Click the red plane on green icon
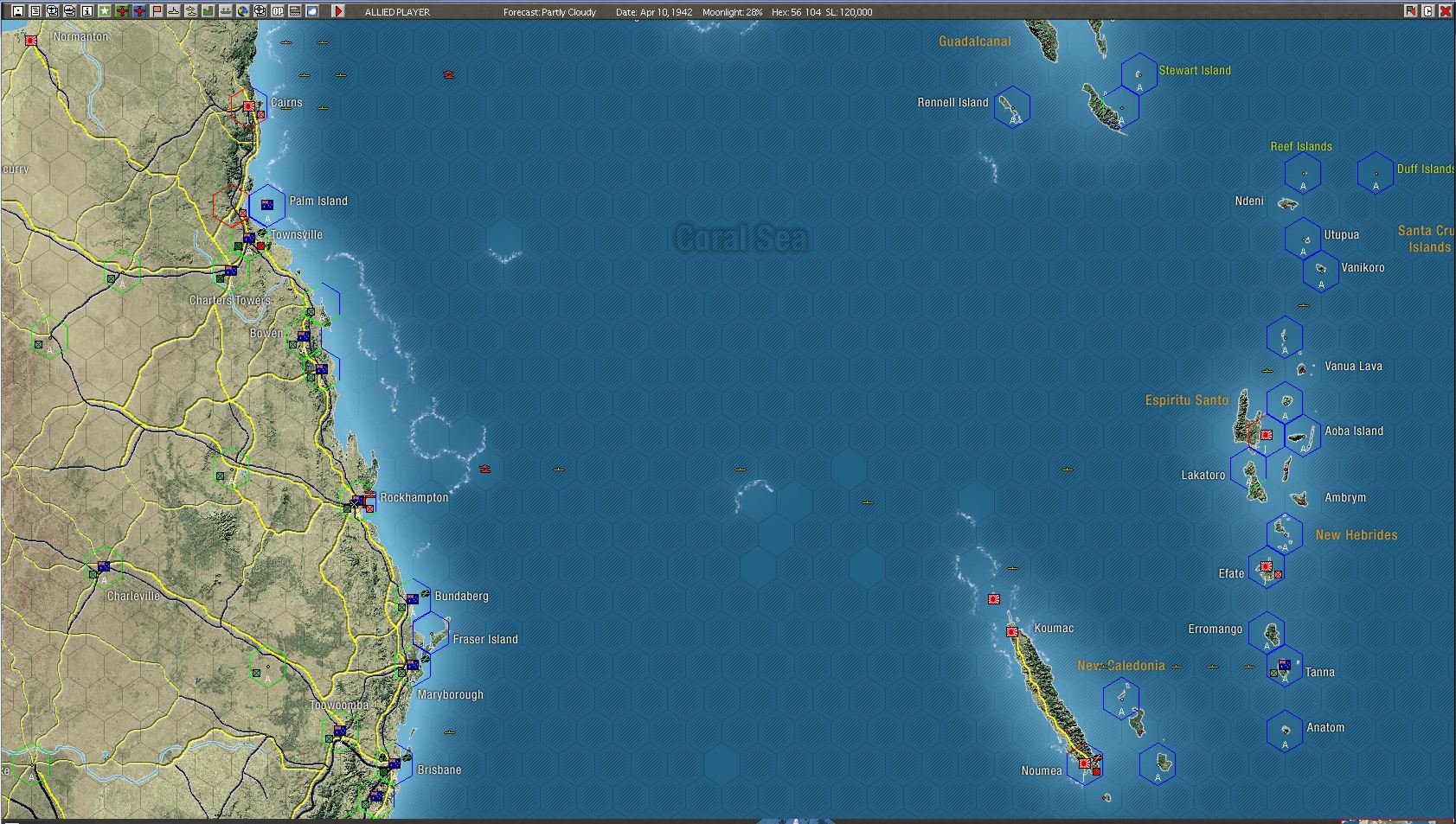The height and width of the screenshot is (824, 1456). click(x=122, y=11)
